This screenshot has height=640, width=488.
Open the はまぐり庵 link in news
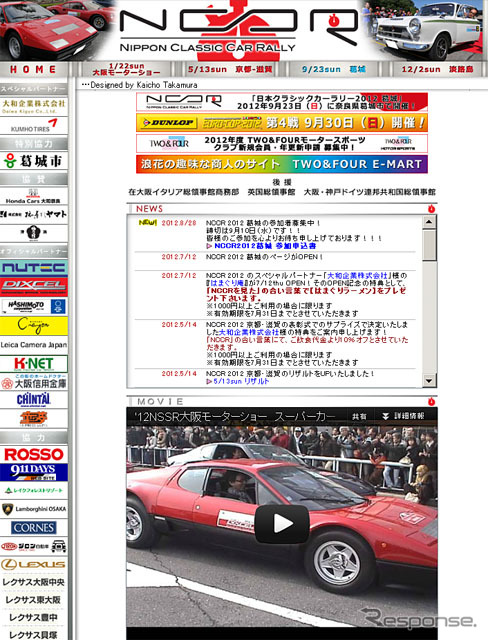pyautogui.click(x=227, y=283)
